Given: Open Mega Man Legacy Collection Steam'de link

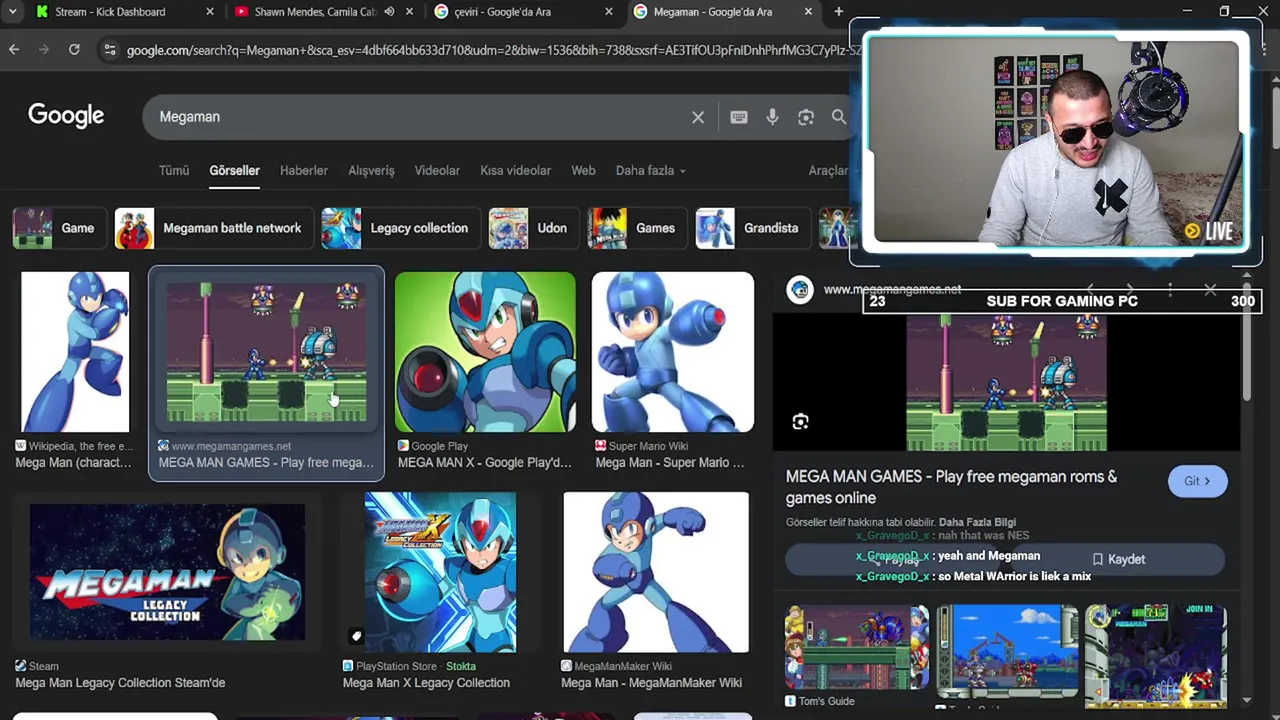Looking at the screenshot, I should coord(120,683).
